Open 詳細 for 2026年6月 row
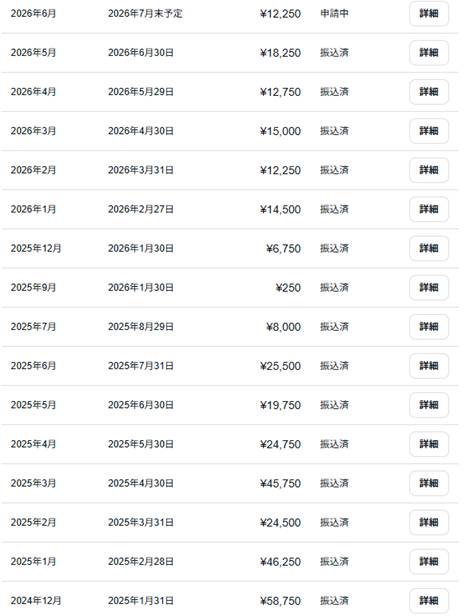 pyautogui.click(x=429, y=14)
